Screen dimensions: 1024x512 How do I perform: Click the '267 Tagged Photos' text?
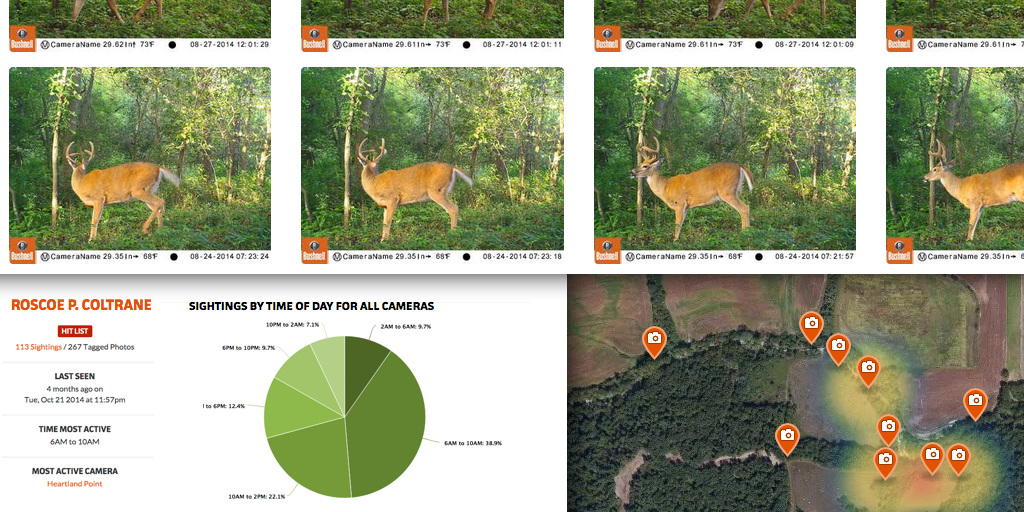coord(101,347)
